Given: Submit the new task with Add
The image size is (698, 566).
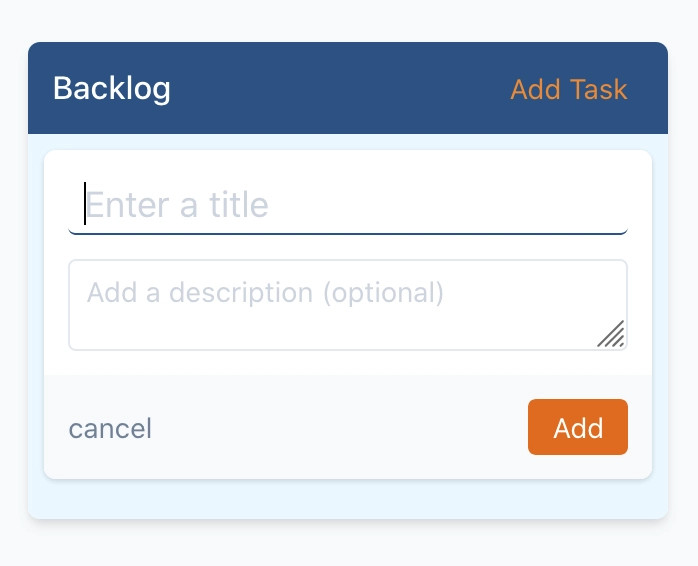Looking at the screenshot, I should 577,428.
